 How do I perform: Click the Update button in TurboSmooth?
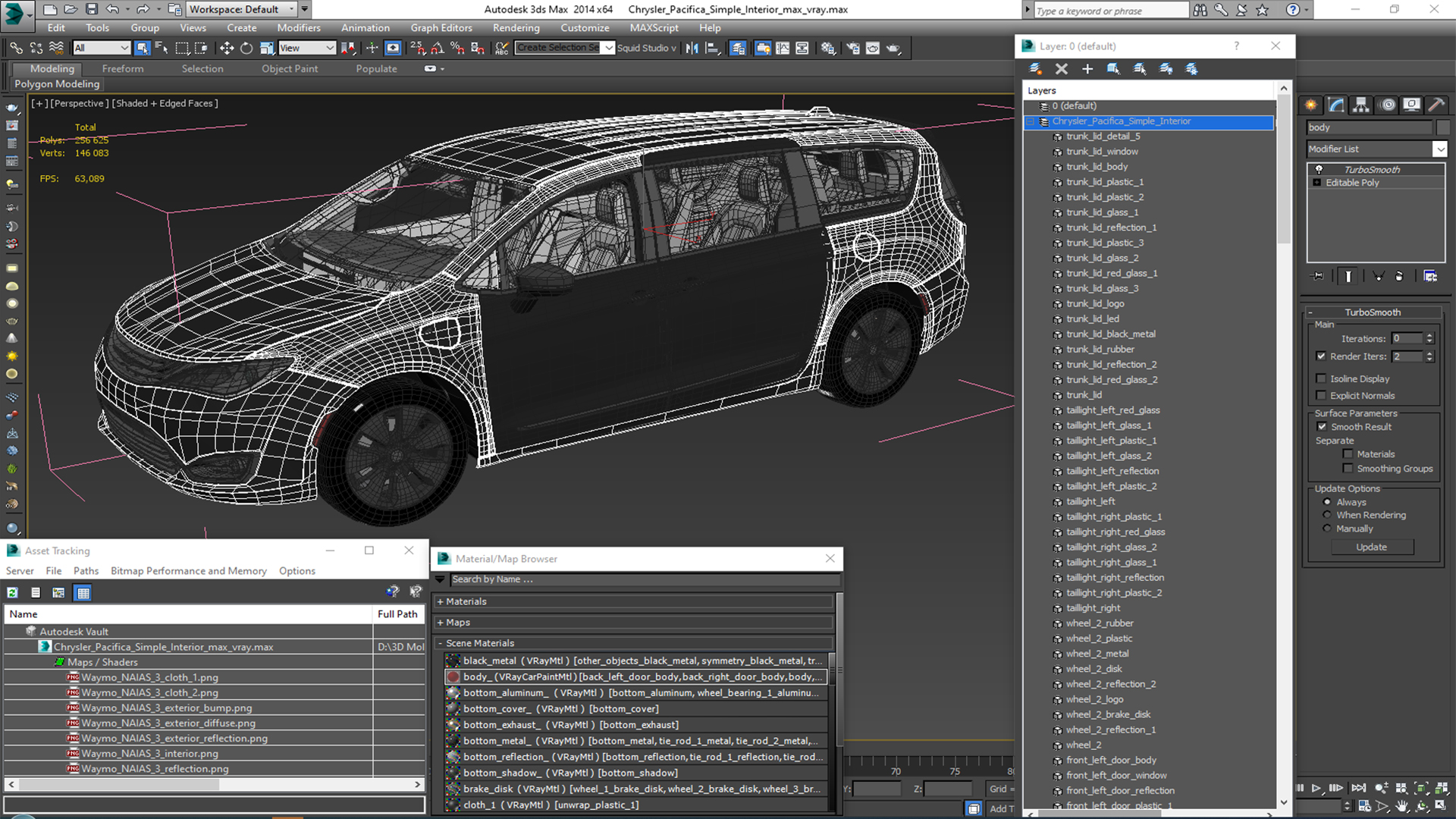pyautogui.click(x=1371, y=547)
